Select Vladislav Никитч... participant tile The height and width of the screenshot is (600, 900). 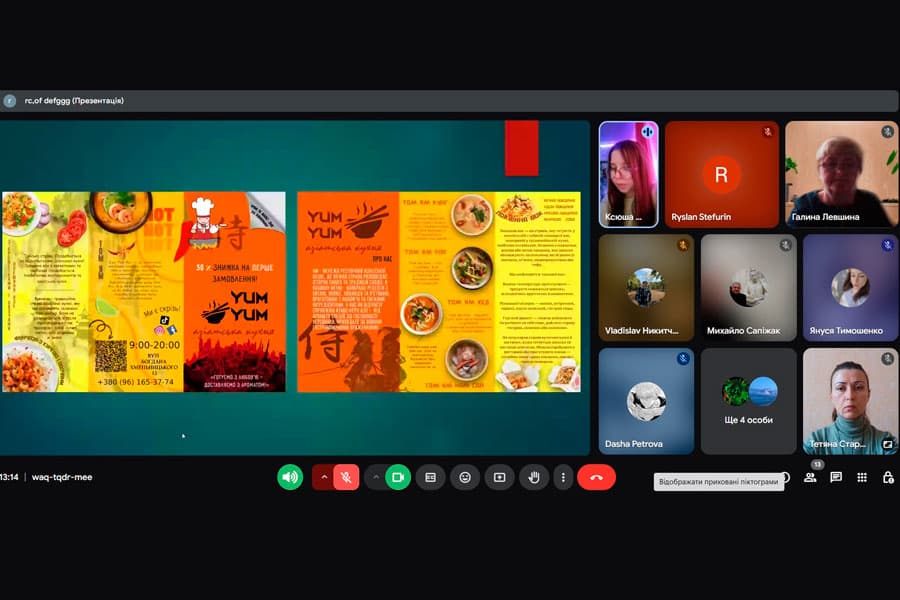pos(646,287)
